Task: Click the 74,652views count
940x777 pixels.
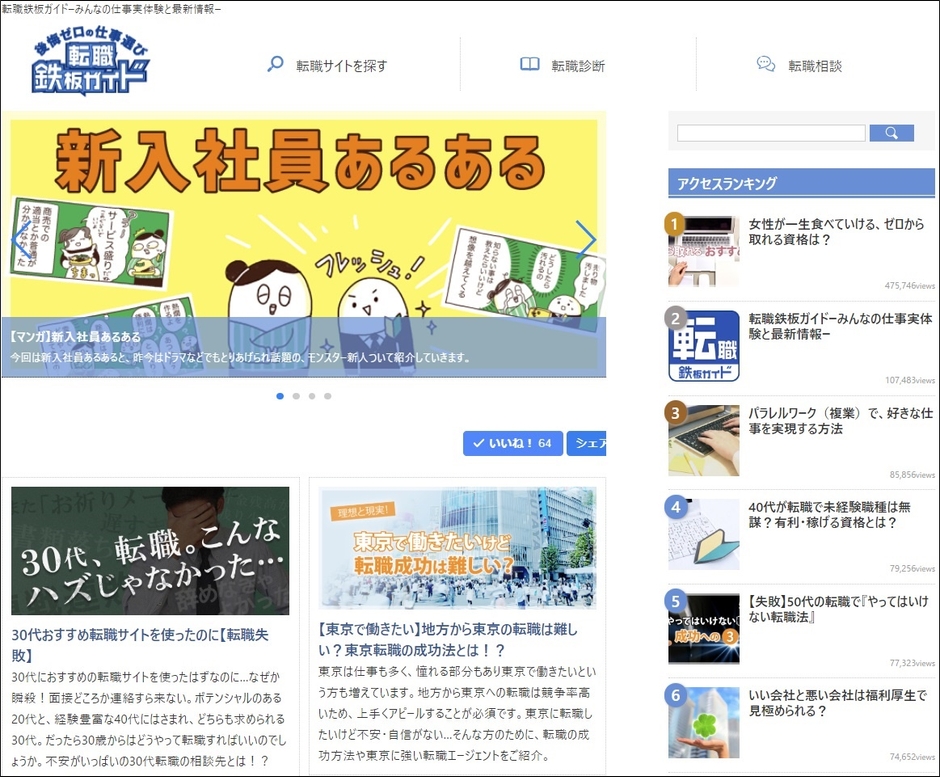Action: (x=912, y=757)
